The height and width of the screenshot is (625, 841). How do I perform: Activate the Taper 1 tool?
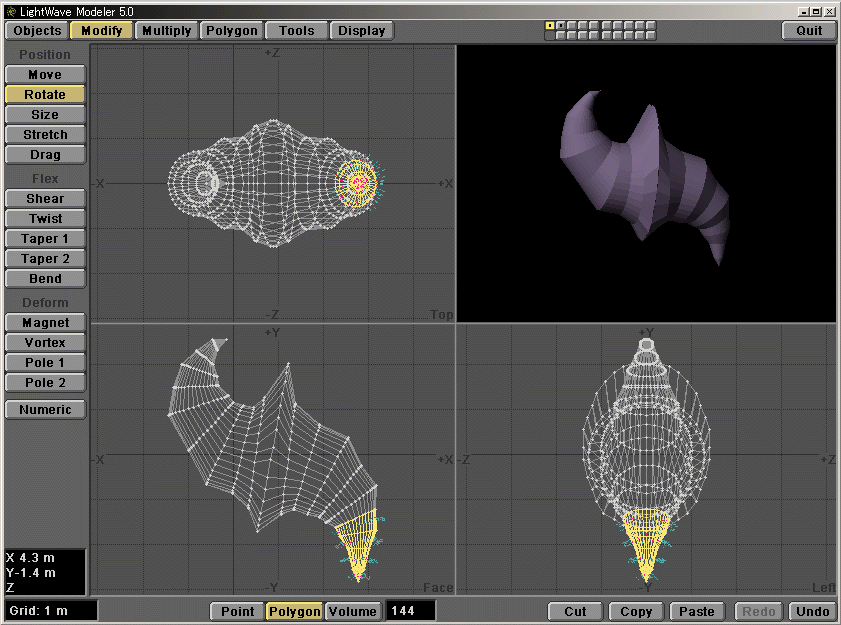44,238
